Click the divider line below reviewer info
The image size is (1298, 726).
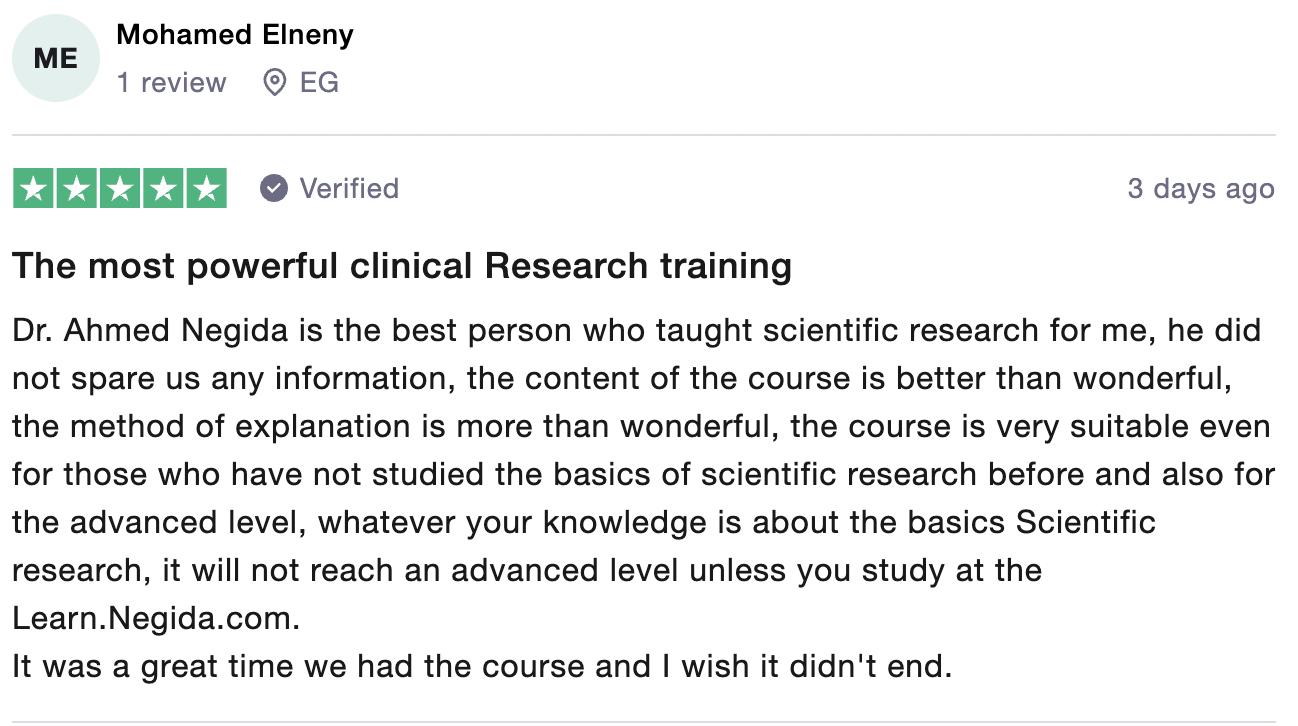pyautogui.click(x=644, y=134)
